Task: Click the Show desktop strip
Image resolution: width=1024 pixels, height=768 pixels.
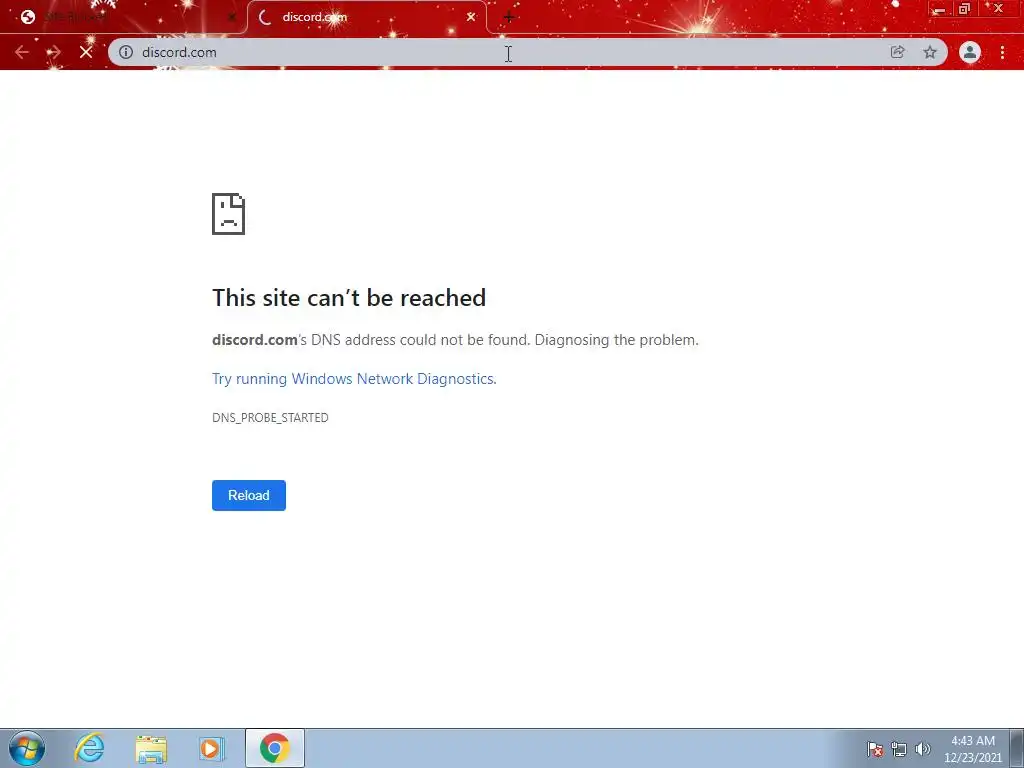Action: point(1017,748)
